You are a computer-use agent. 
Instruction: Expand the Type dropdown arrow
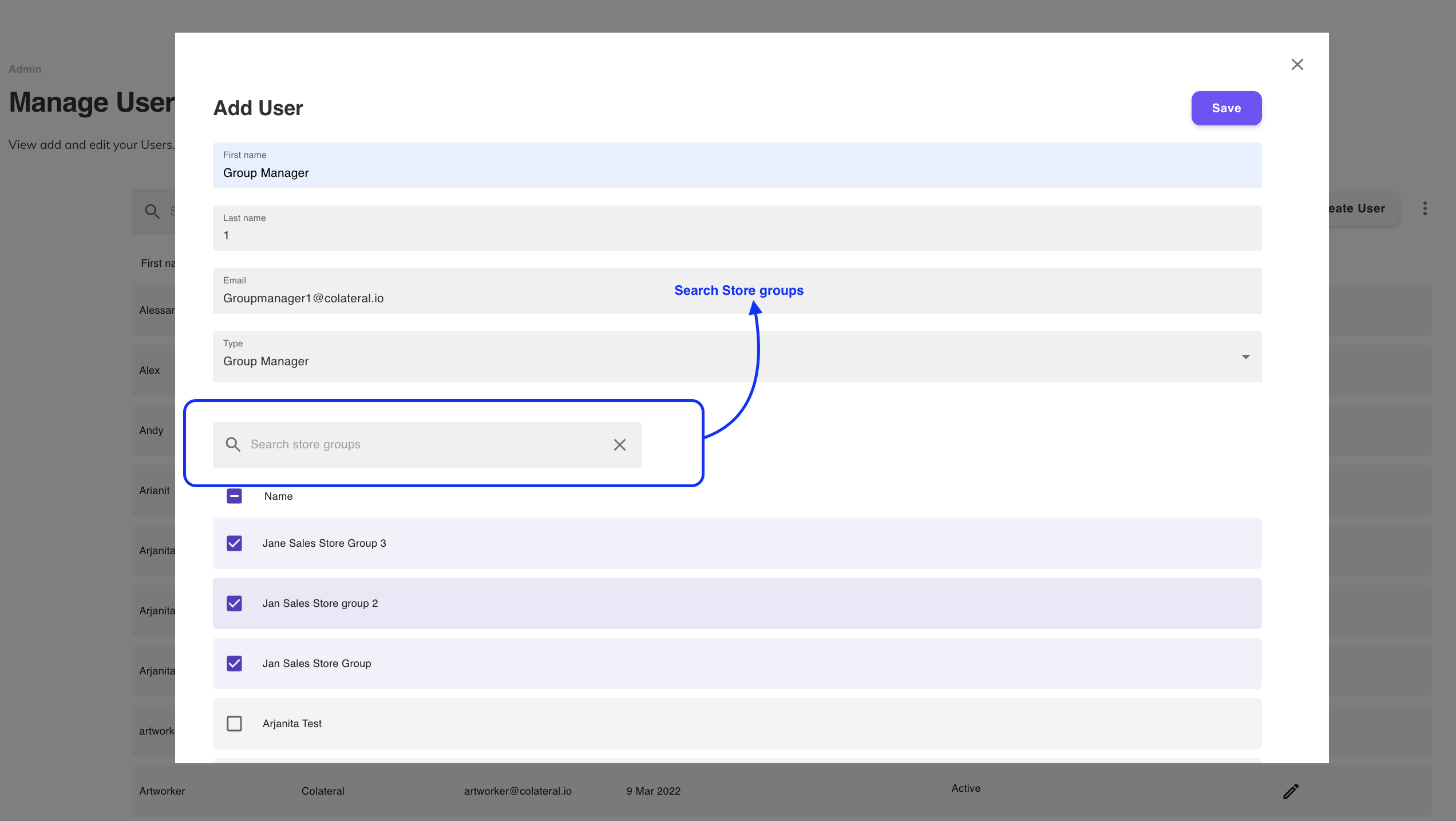pyautogui.click(x=1245, y=357)
